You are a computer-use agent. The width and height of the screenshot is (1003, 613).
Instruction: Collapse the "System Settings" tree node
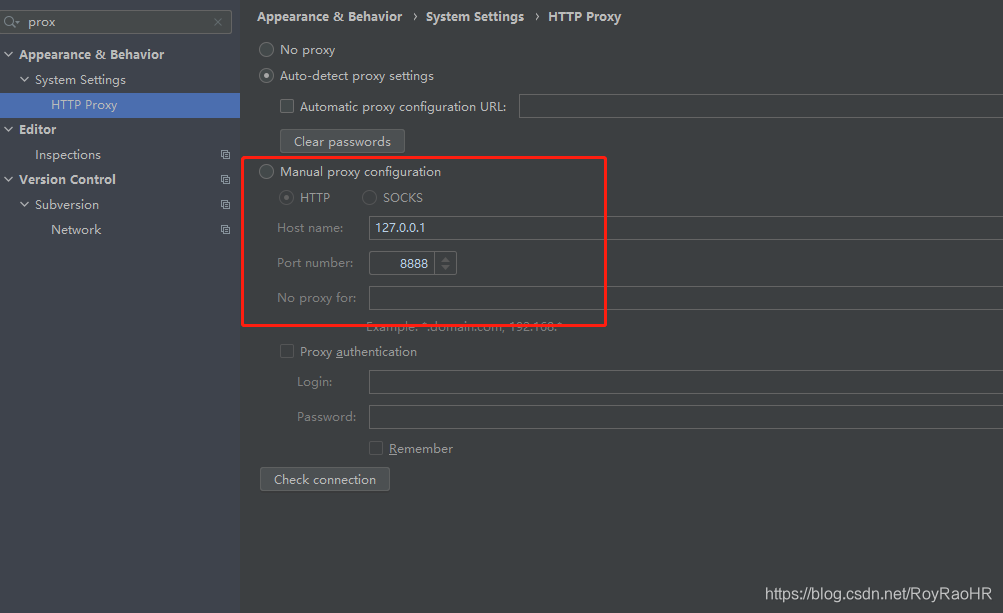[x=24, y=79]
